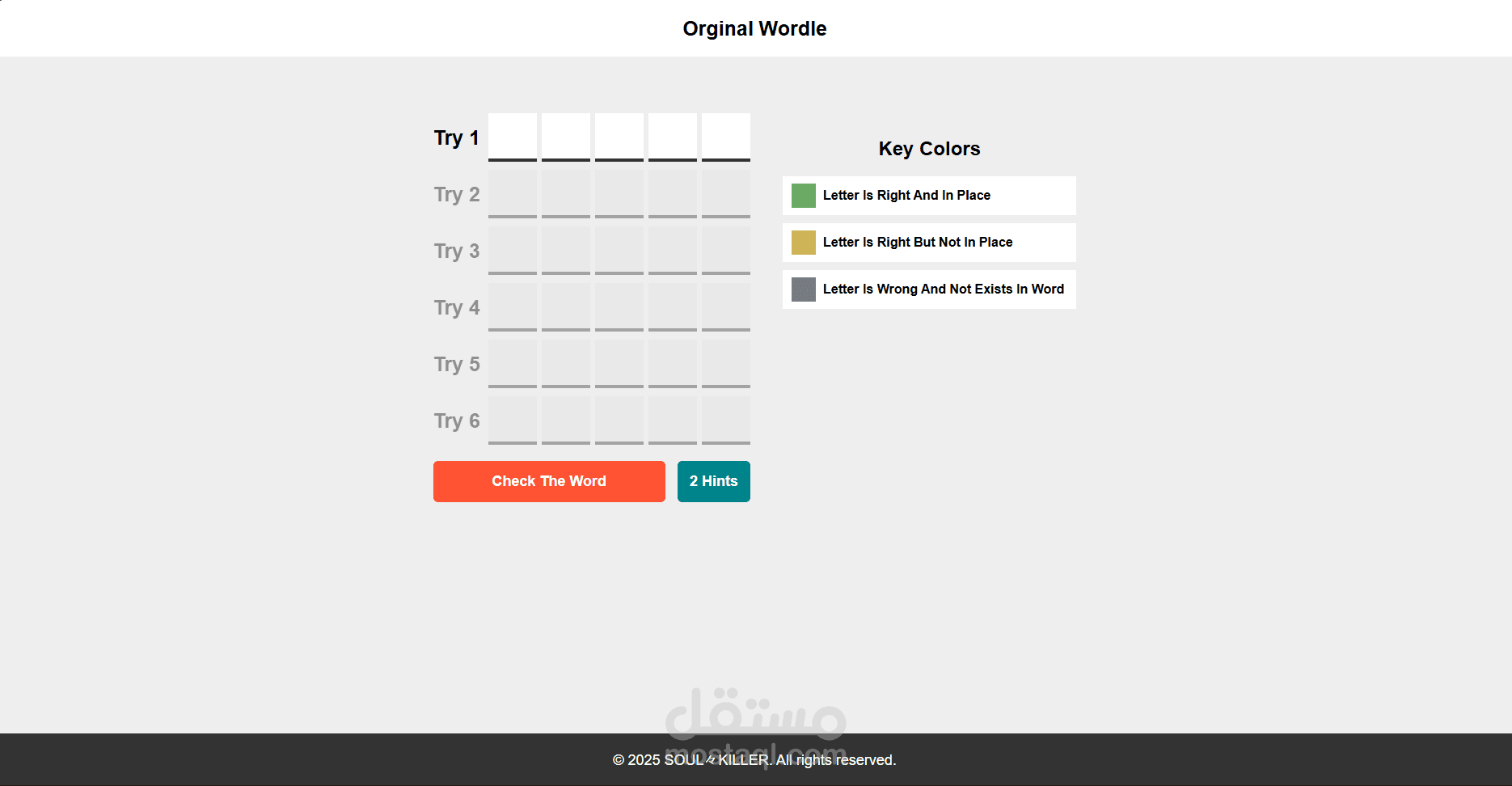Click the Try 3 row label
This screenshot has height=786, width=1512.
(x=457, y=251)
